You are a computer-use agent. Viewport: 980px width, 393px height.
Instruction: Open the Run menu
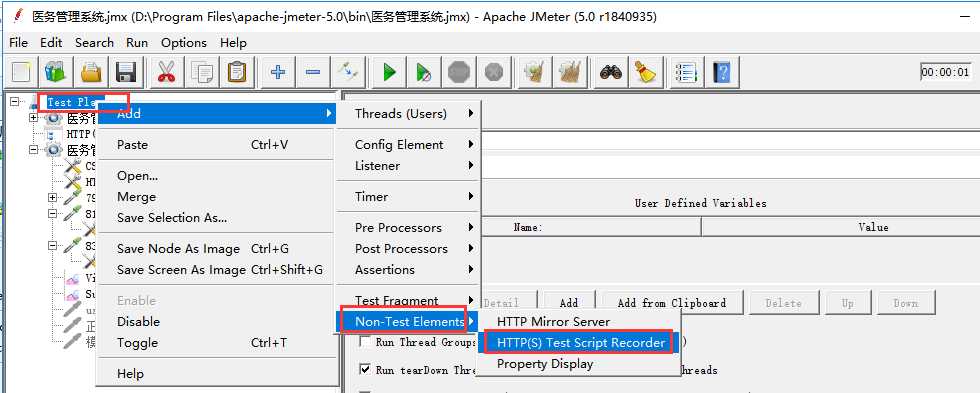click(137, 42)
